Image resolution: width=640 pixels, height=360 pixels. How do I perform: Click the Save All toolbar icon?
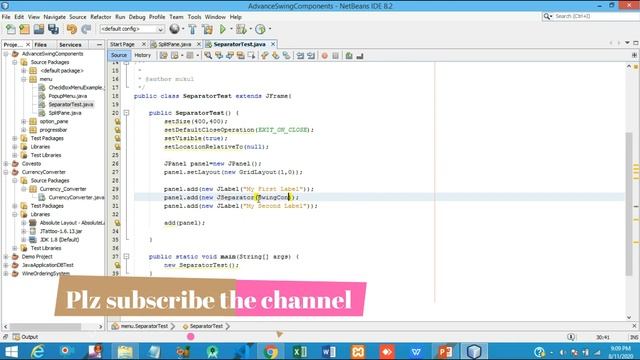(53, 29)
